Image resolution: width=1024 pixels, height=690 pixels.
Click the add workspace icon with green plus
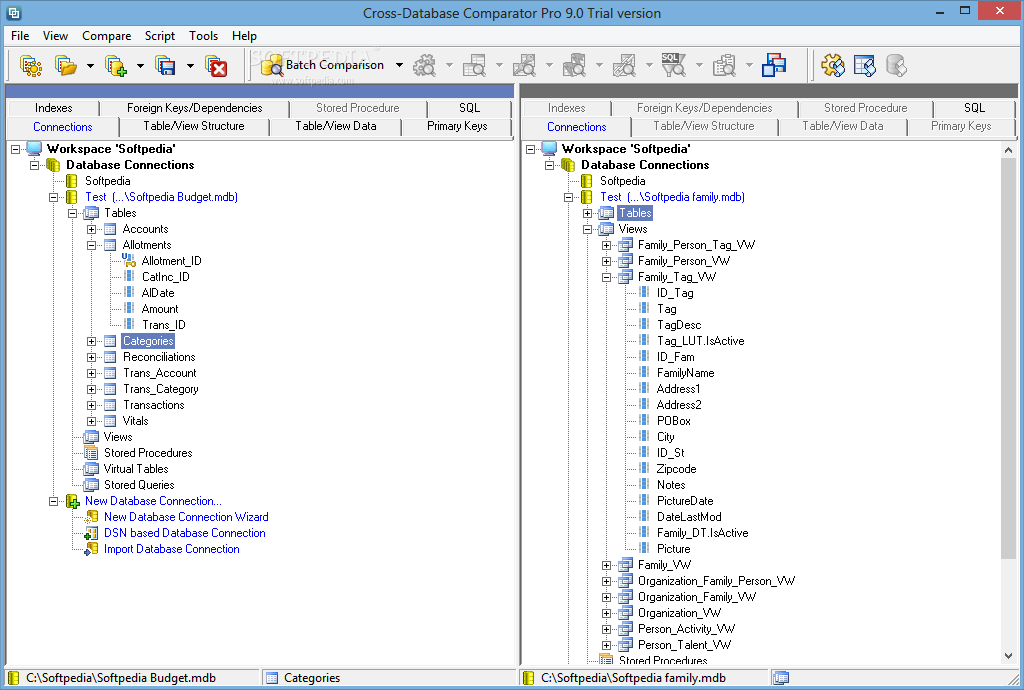(x=116, y=65)
